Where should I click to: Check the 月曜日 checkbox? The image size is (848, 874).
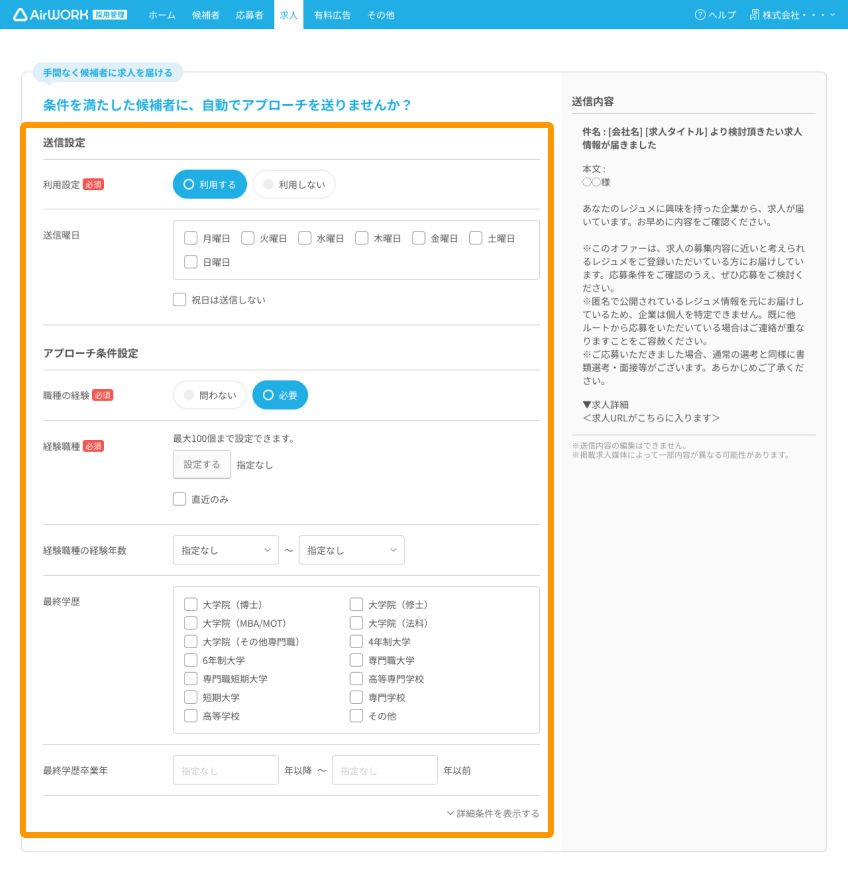pyautogui.click(x=191, y=238)
